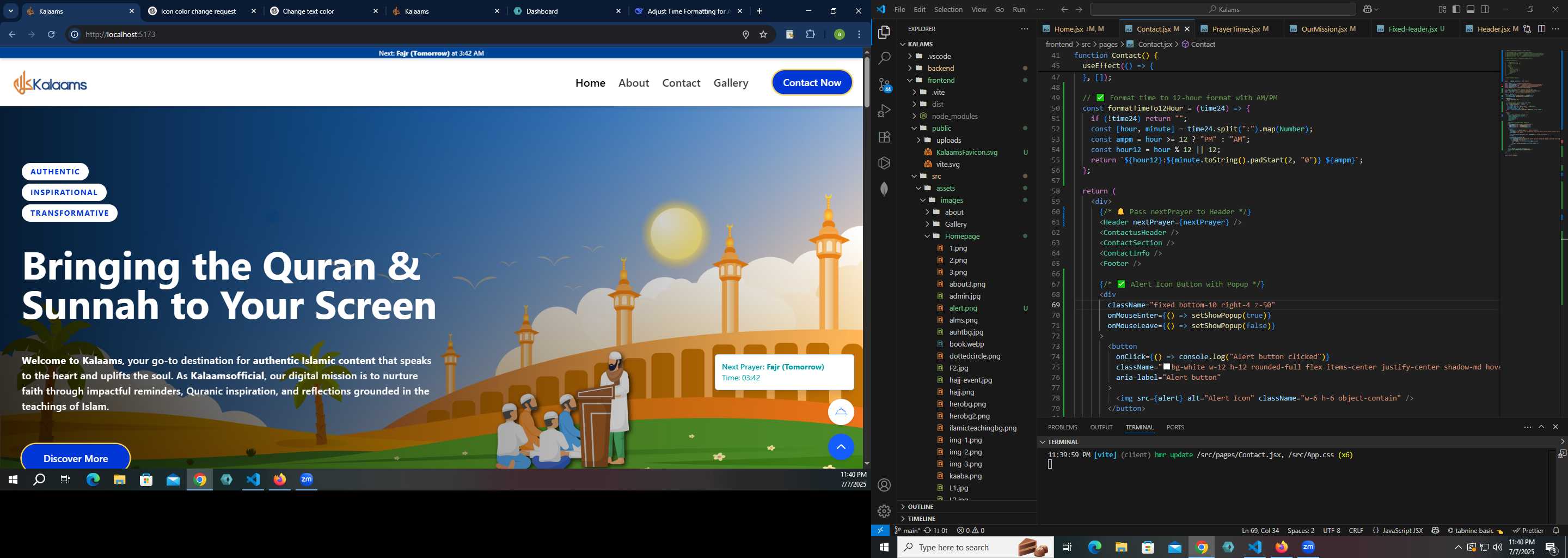Open the Customize Layout icon in VS Code
Screen dimensions: 1568x558
(1442, 9)
